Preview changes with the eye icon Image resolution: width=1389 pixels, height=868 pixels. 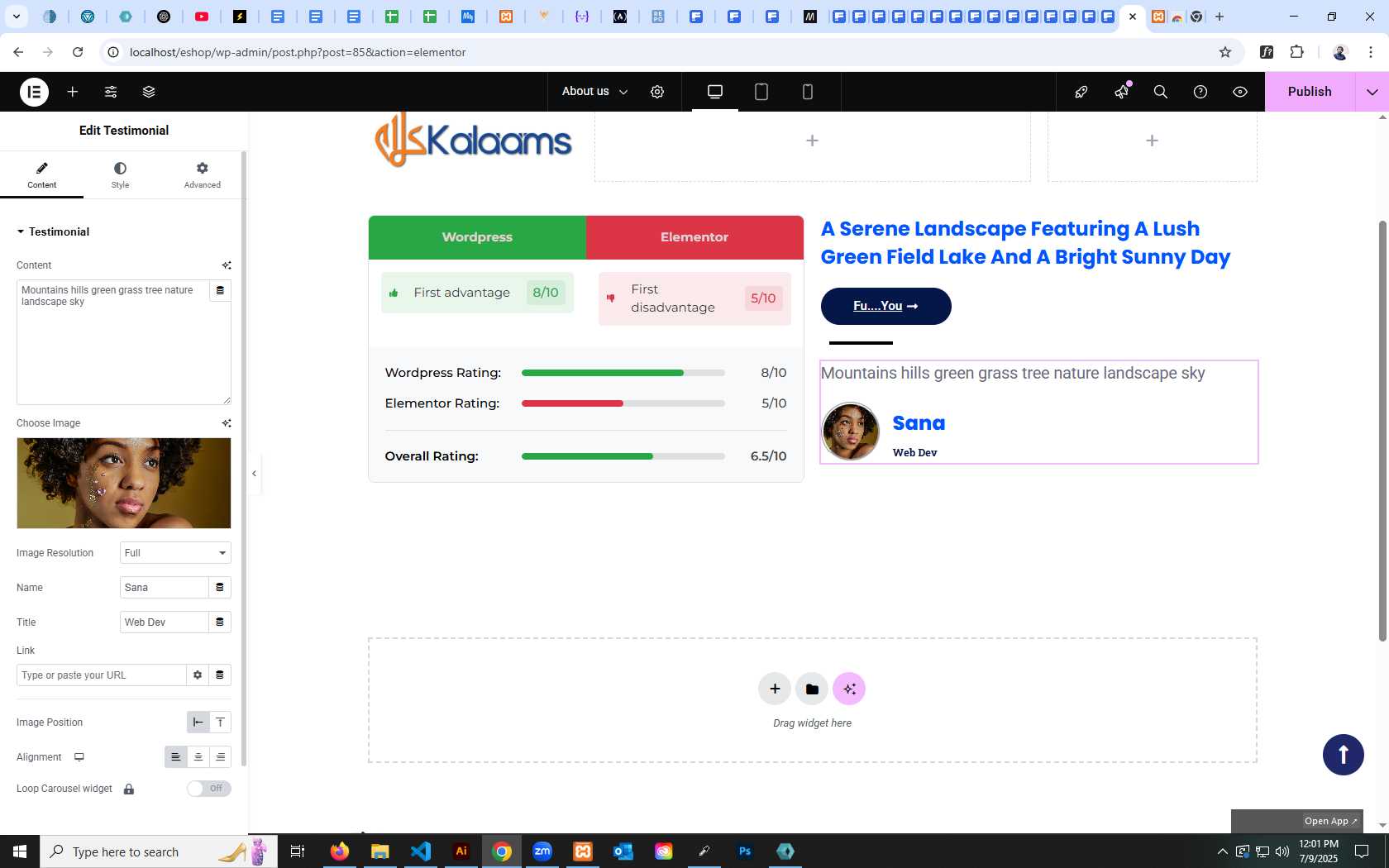coord(1240,92)
